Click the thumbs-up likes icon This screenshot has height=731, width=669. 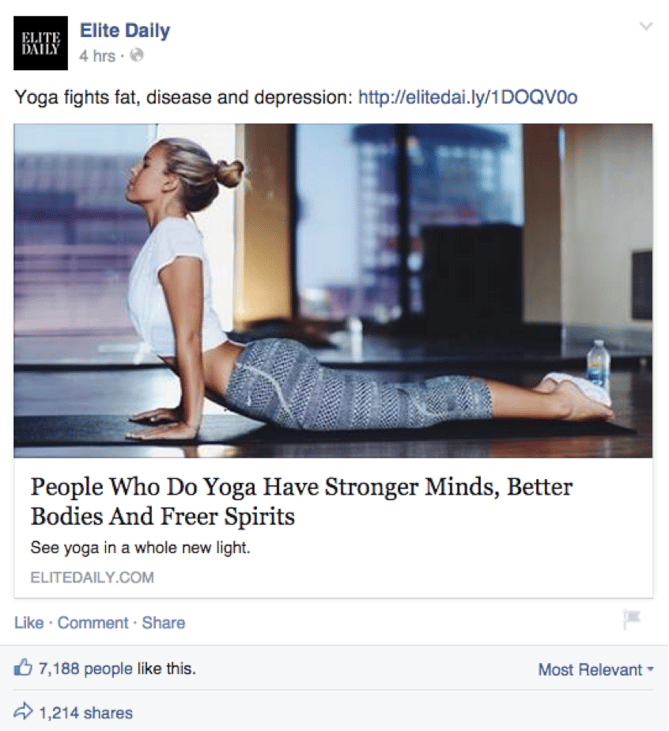(x=23, y=668)
